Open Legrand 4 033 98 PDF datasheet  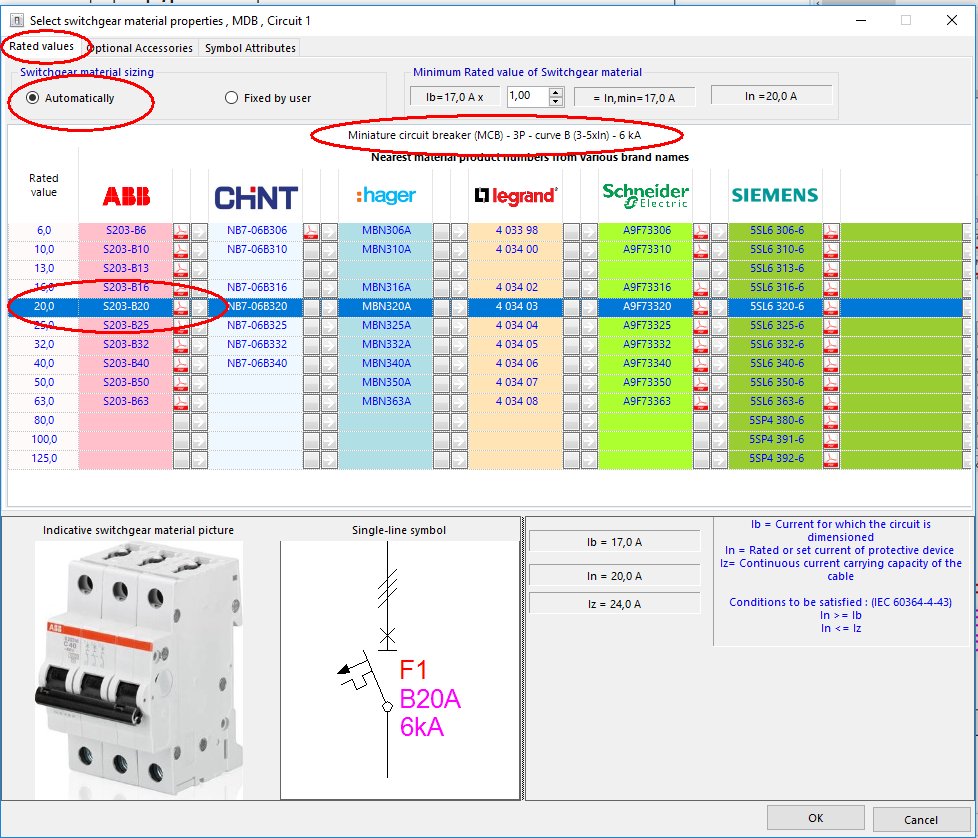coord(572,230)
